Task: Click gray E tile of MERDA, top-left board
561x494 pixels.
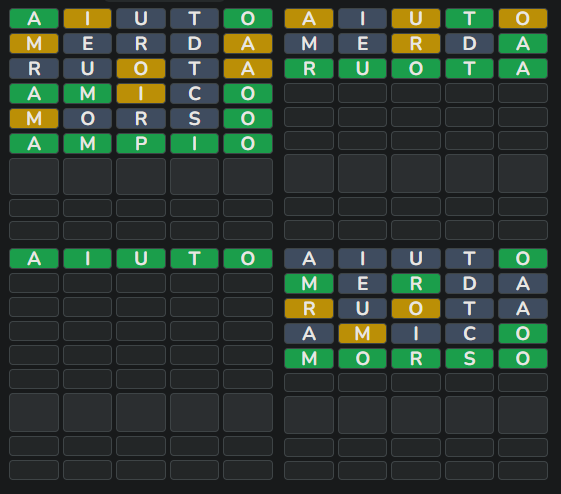Action: click(87, 43)
